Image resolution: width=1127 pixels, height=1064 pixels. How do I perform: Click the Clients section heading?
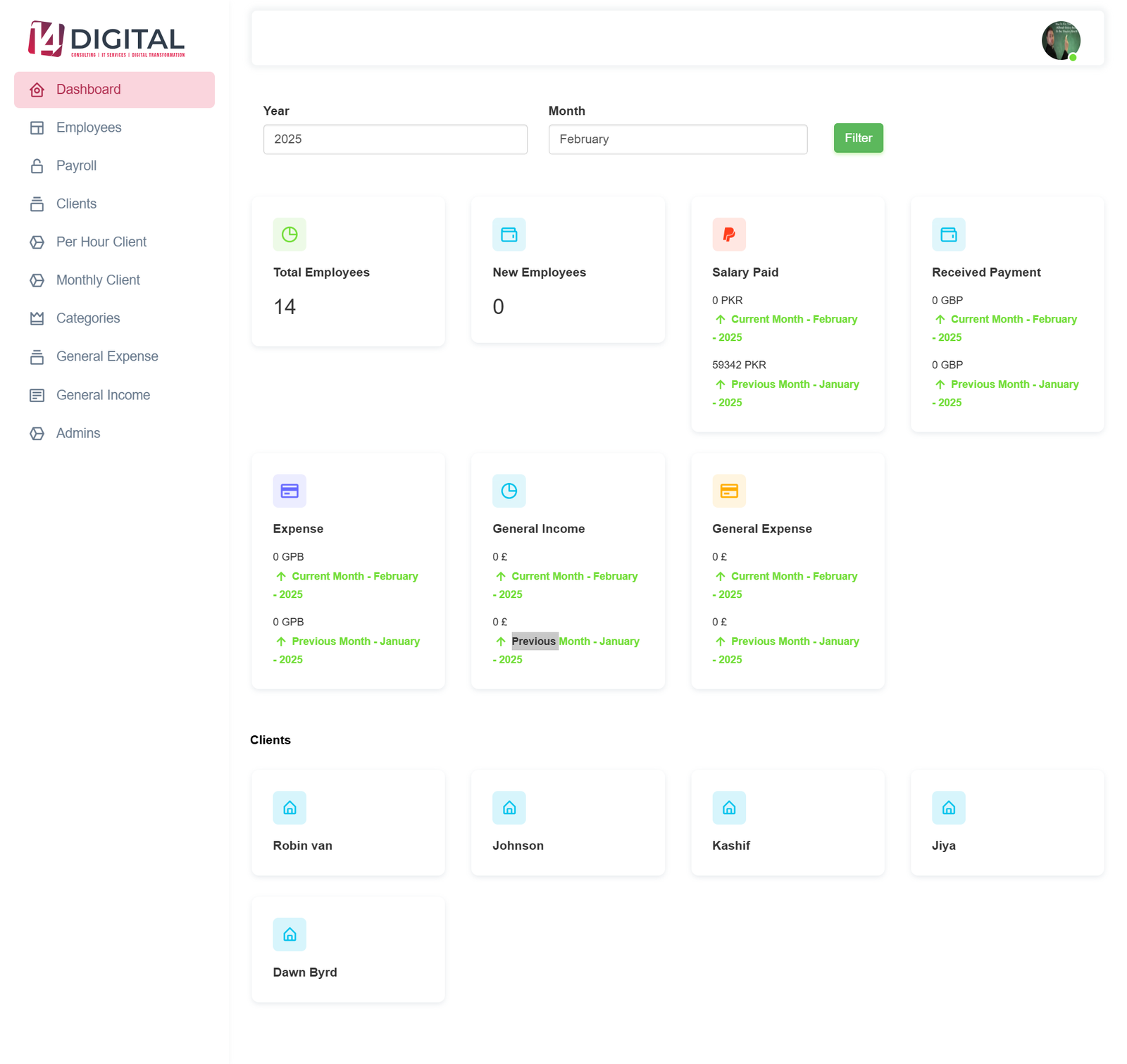click(x=270, y=740)
